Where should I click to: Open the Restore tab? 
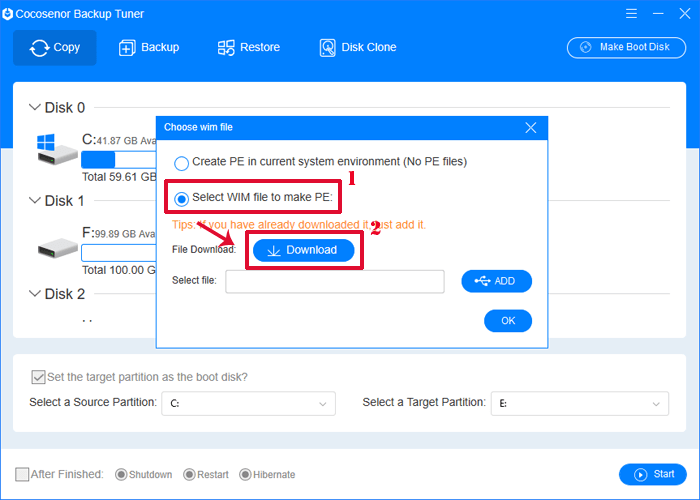coord(249,47)
